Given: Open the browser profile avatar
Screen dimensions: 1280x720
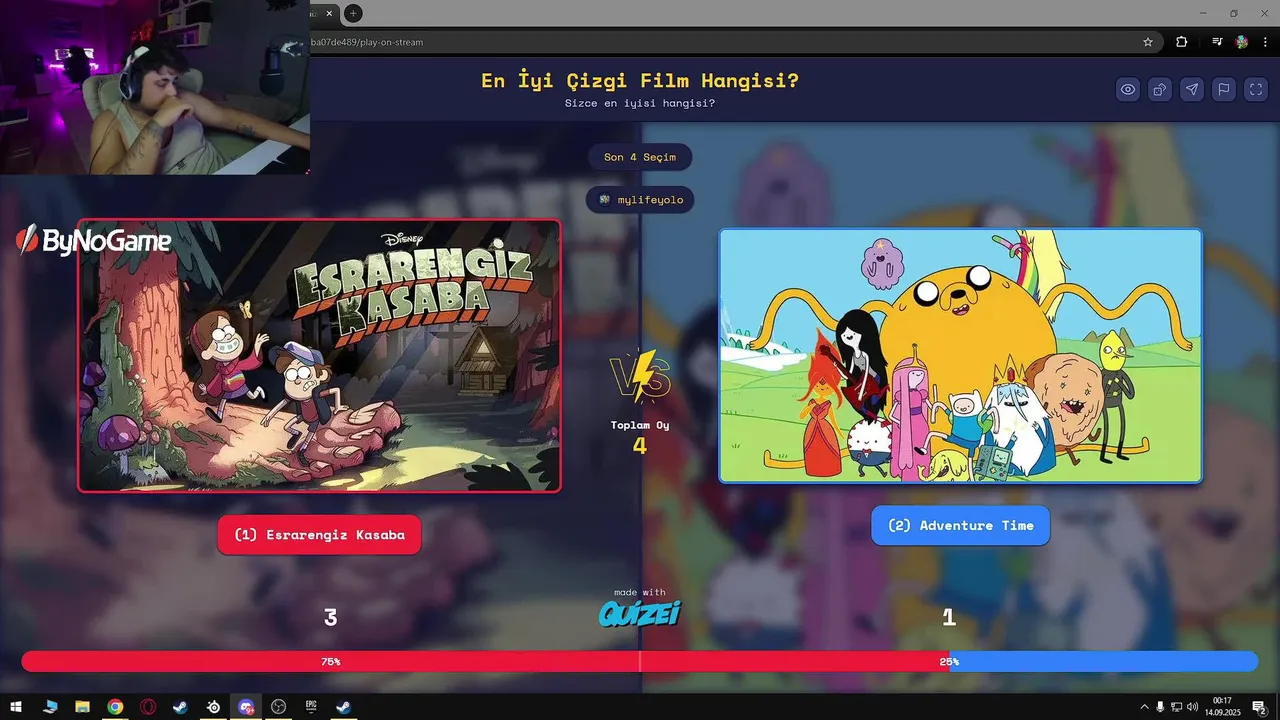Looking at the screenshot, I should 1242,42.
